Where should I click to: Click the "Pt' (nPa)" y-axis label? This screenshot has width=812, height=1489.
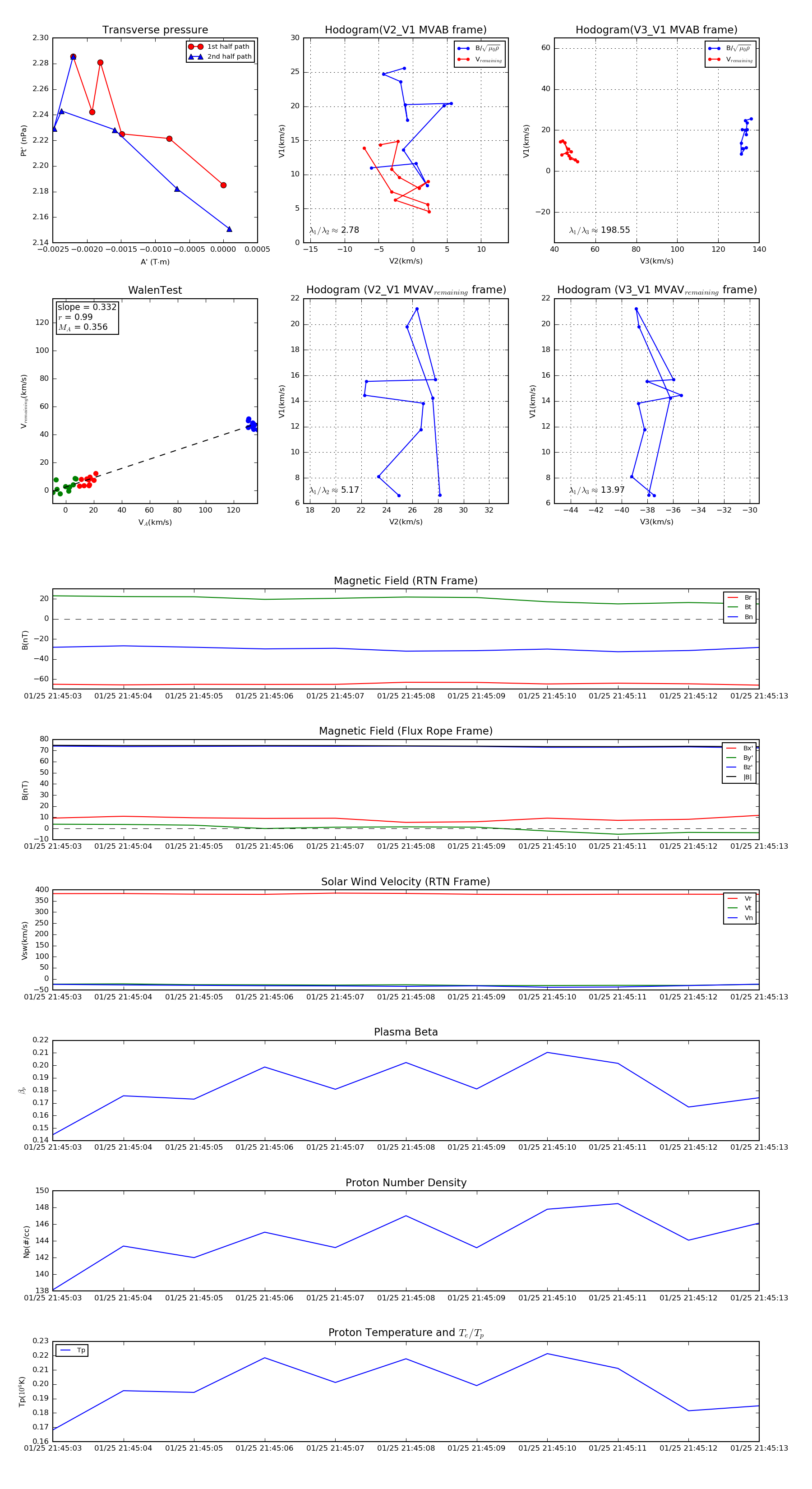tap(24, 140)
